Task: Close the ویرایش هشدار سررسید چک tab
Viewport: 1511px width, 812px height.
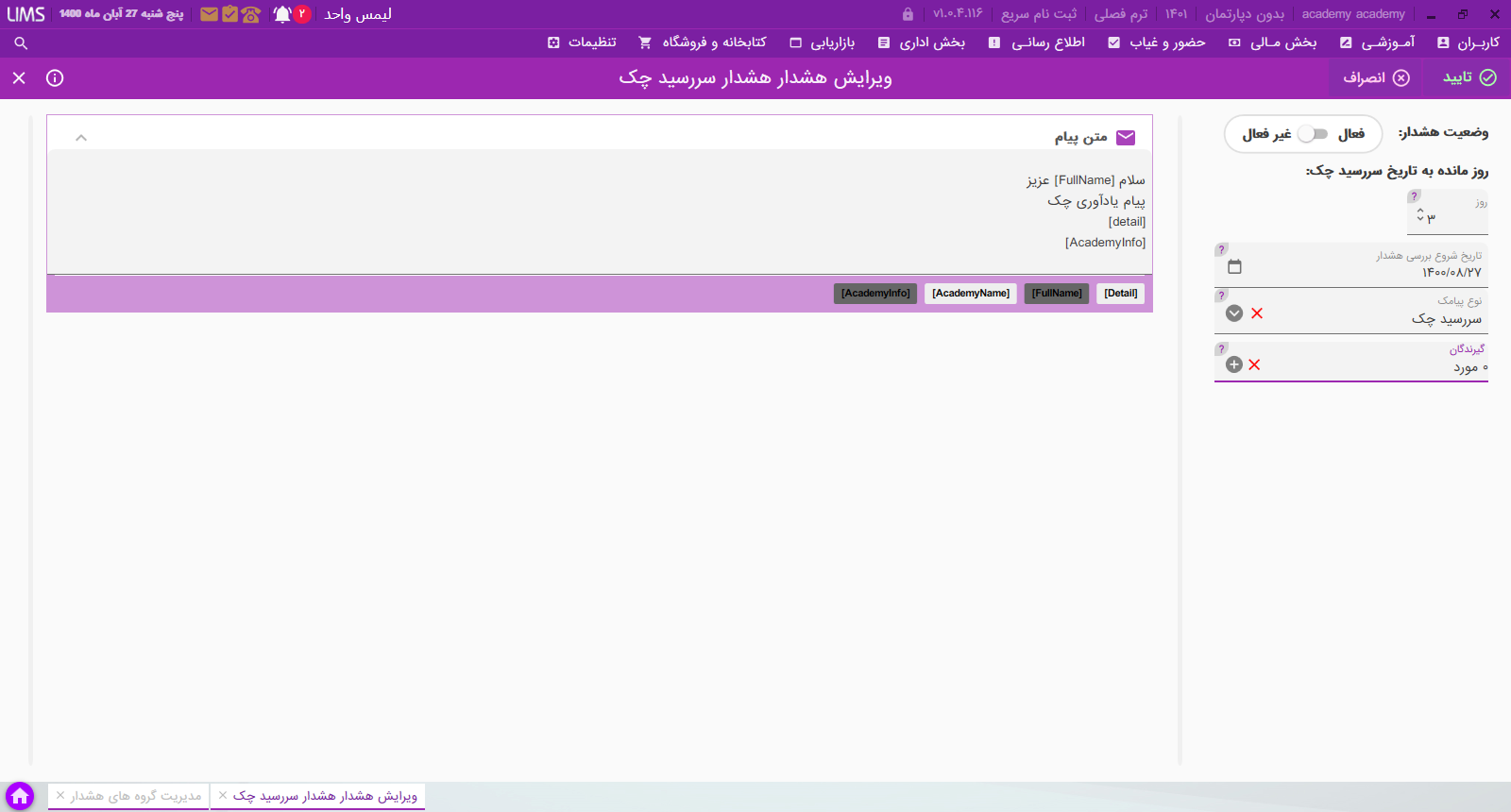Action: tap(223, 796)
